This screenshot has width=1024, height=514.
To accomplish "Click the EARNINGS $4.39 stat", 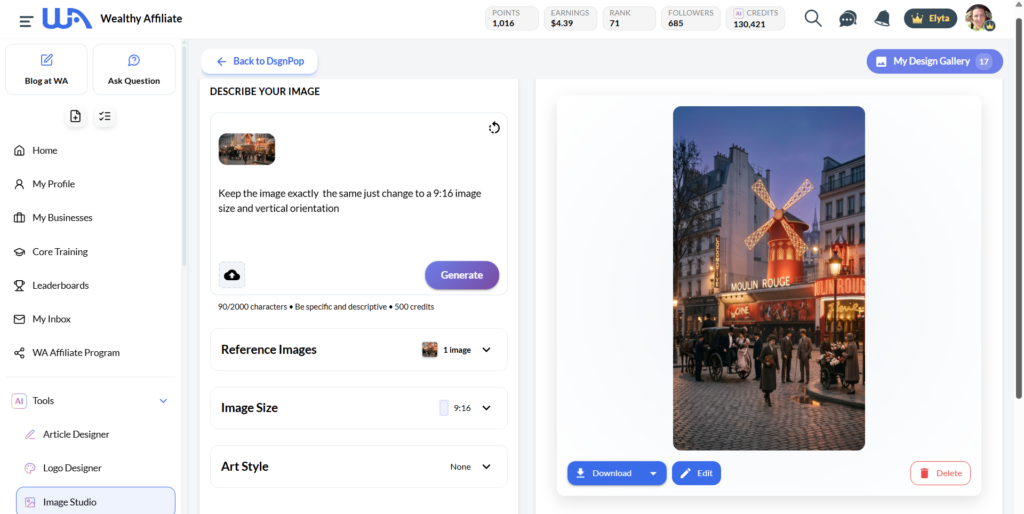I will coord(571,18).
